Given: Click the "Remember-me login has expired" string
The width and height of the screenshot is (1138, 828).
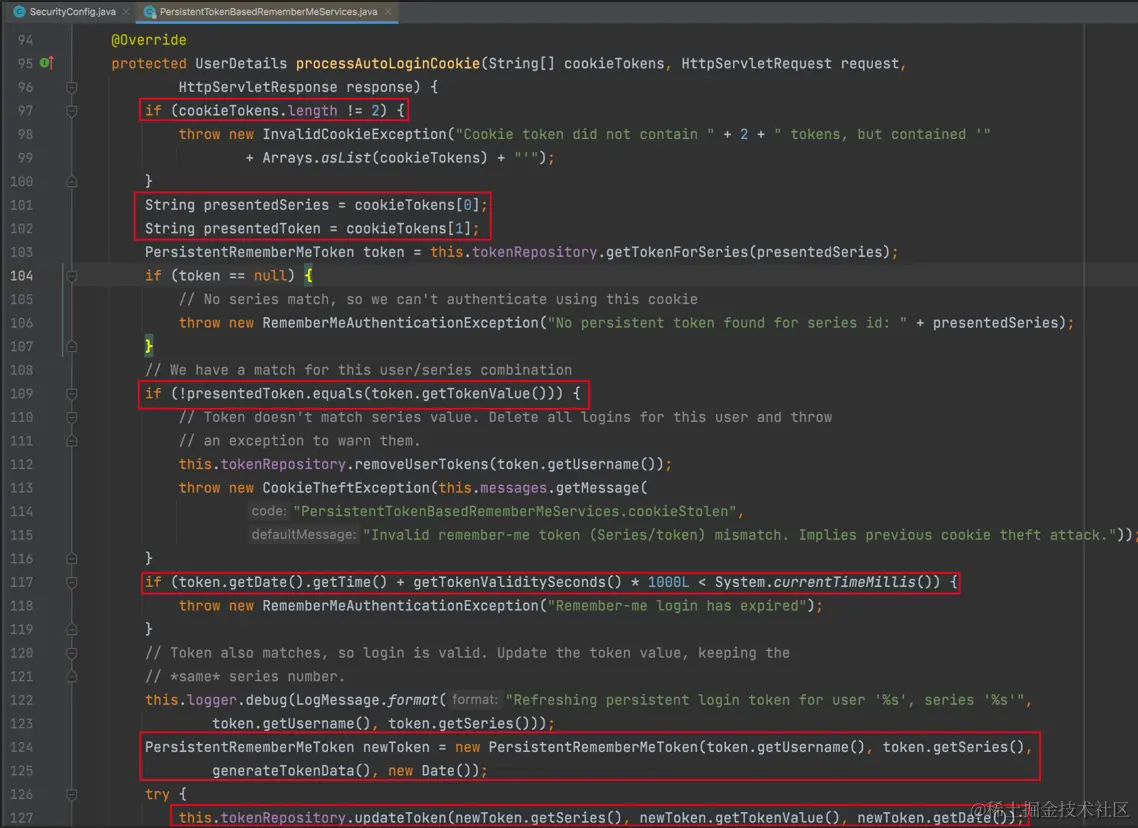Looking at the screenshot, I should [x=677, y=606].
